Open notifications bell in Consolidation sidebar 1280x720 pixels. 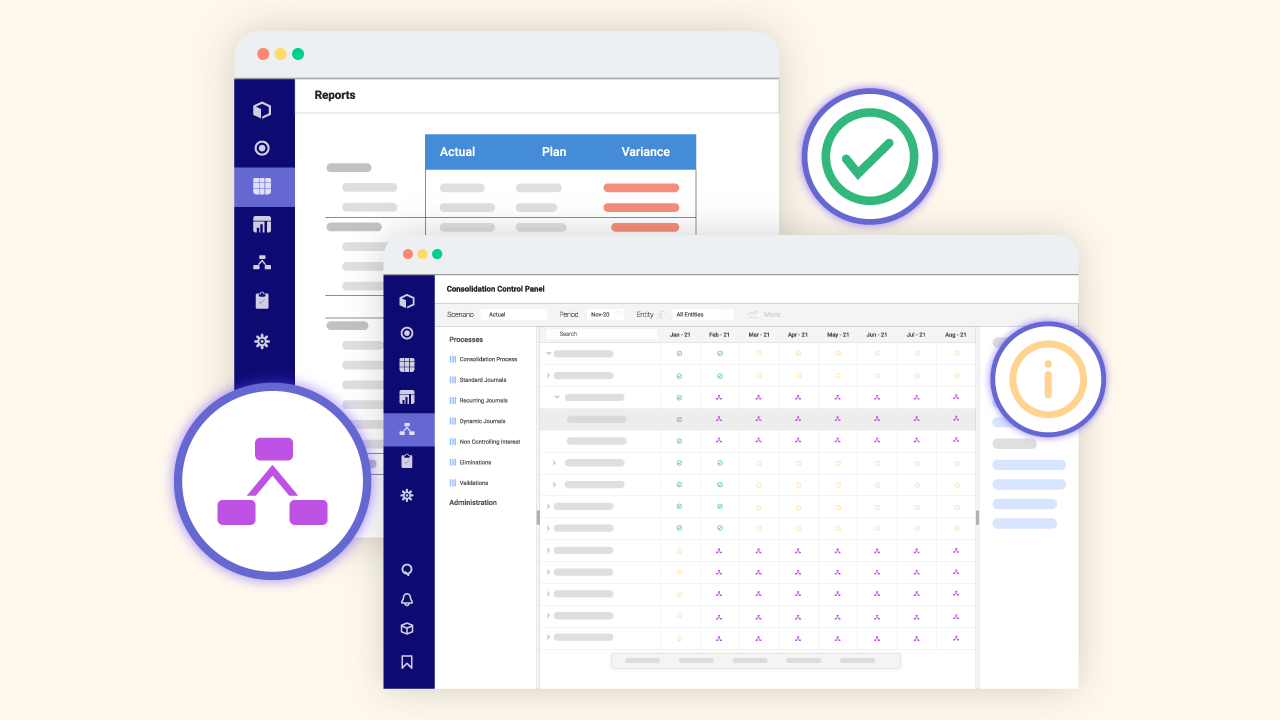(x=407, y=600)
